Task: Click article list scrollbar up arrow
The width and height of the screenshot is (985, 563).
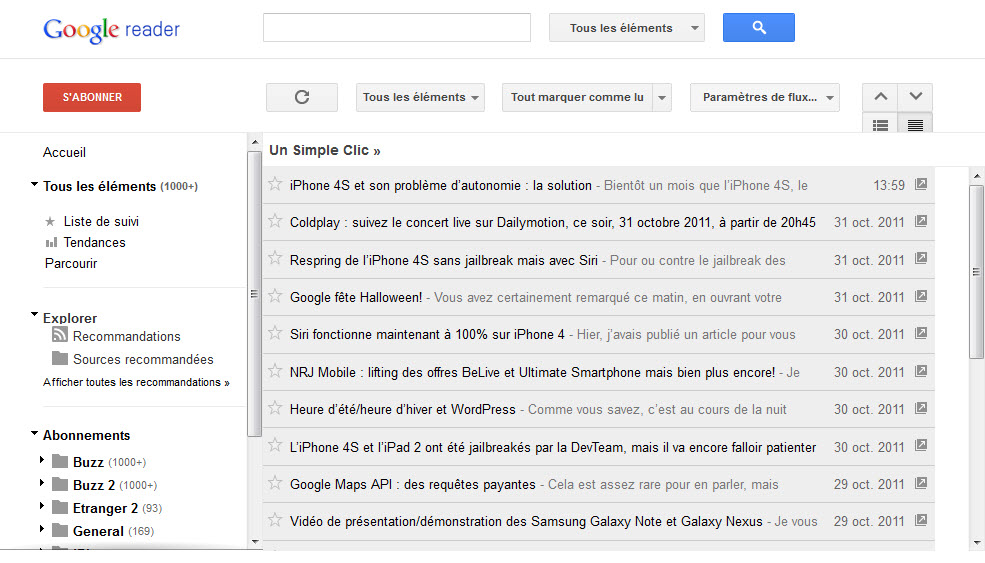Action: coord(976,175)
